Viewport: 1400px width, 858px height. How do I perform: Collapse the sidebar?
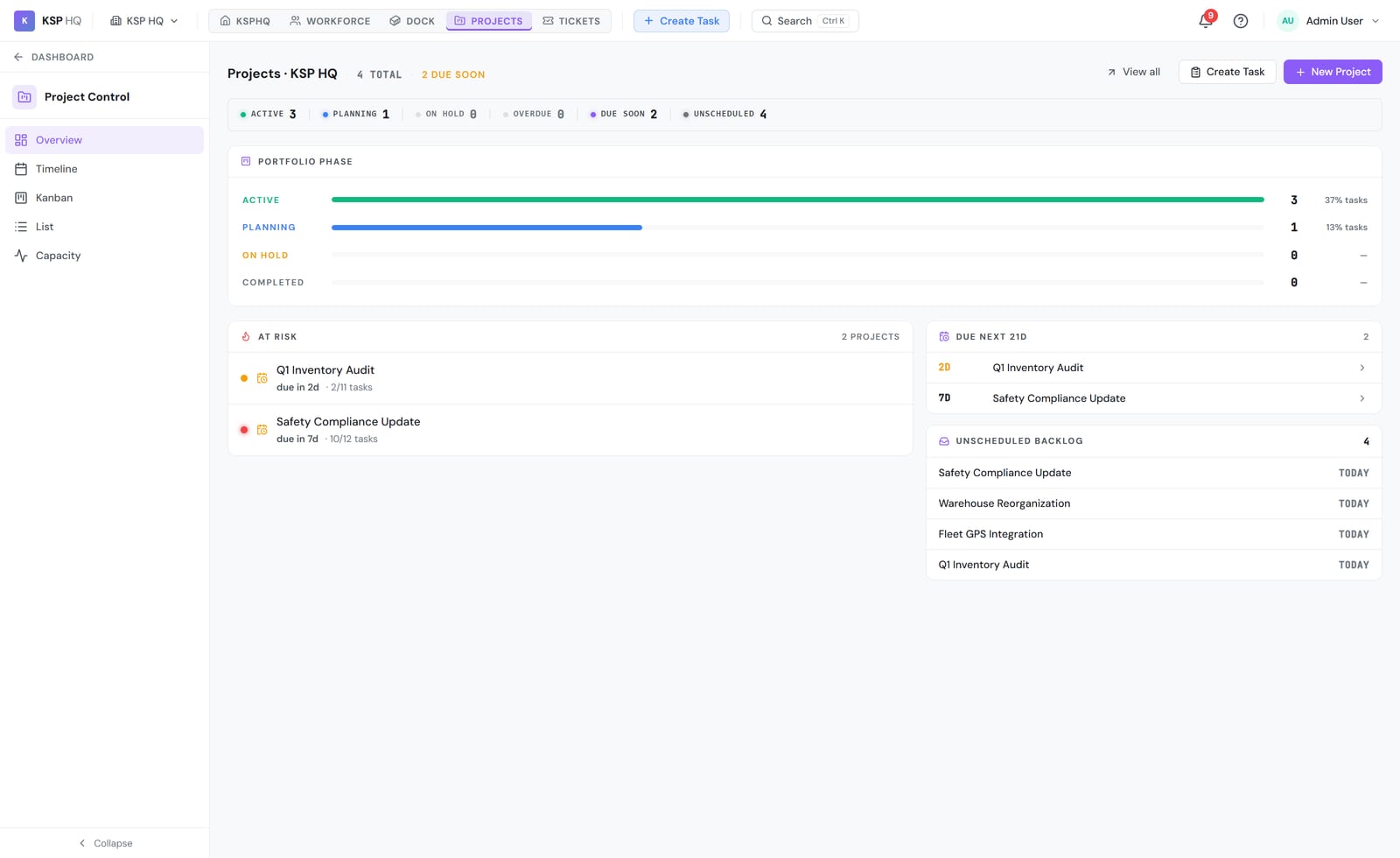coord(105,843)
